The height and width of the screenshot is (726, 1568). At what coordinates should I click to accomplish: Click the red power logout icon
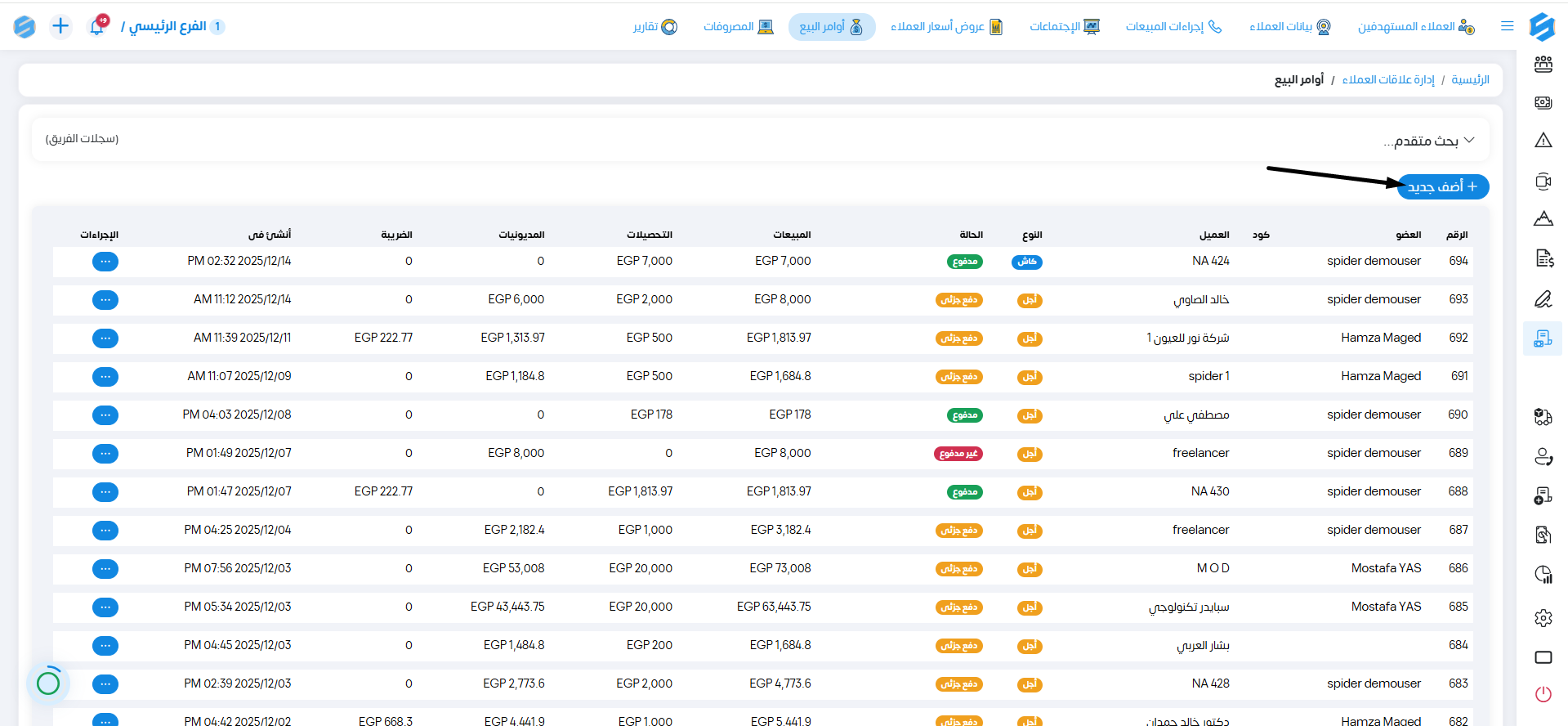pyautogui.click(x=1543, y=694)
